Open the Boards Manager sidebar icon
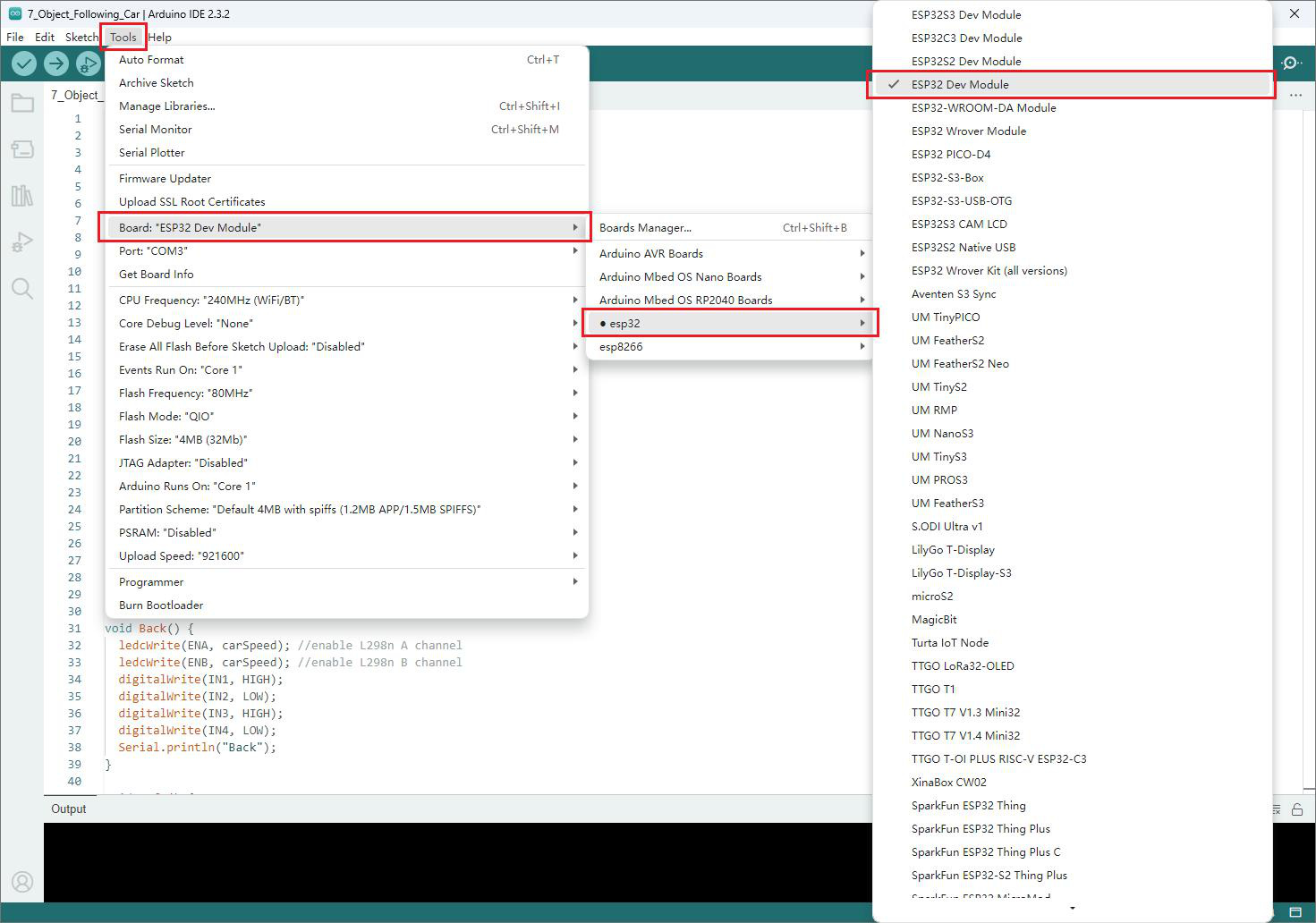1316x923 pixels. (22, 149)
